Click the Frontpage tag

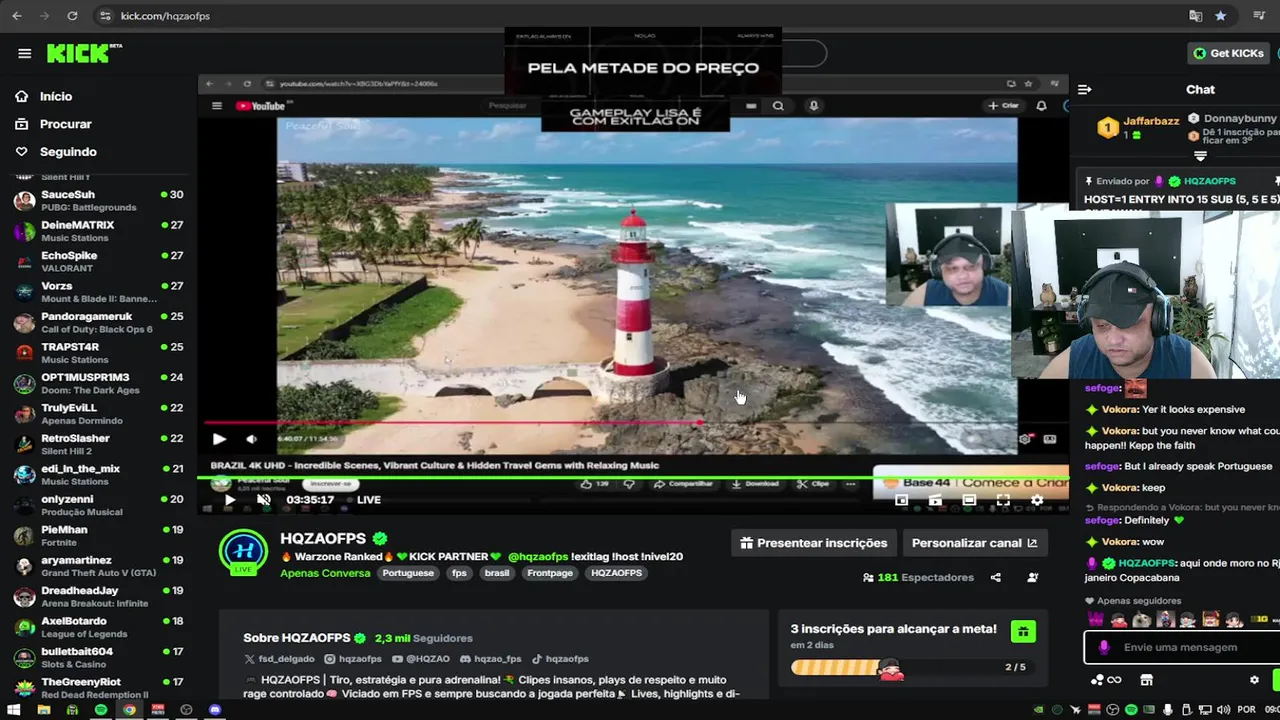point(550,573)
